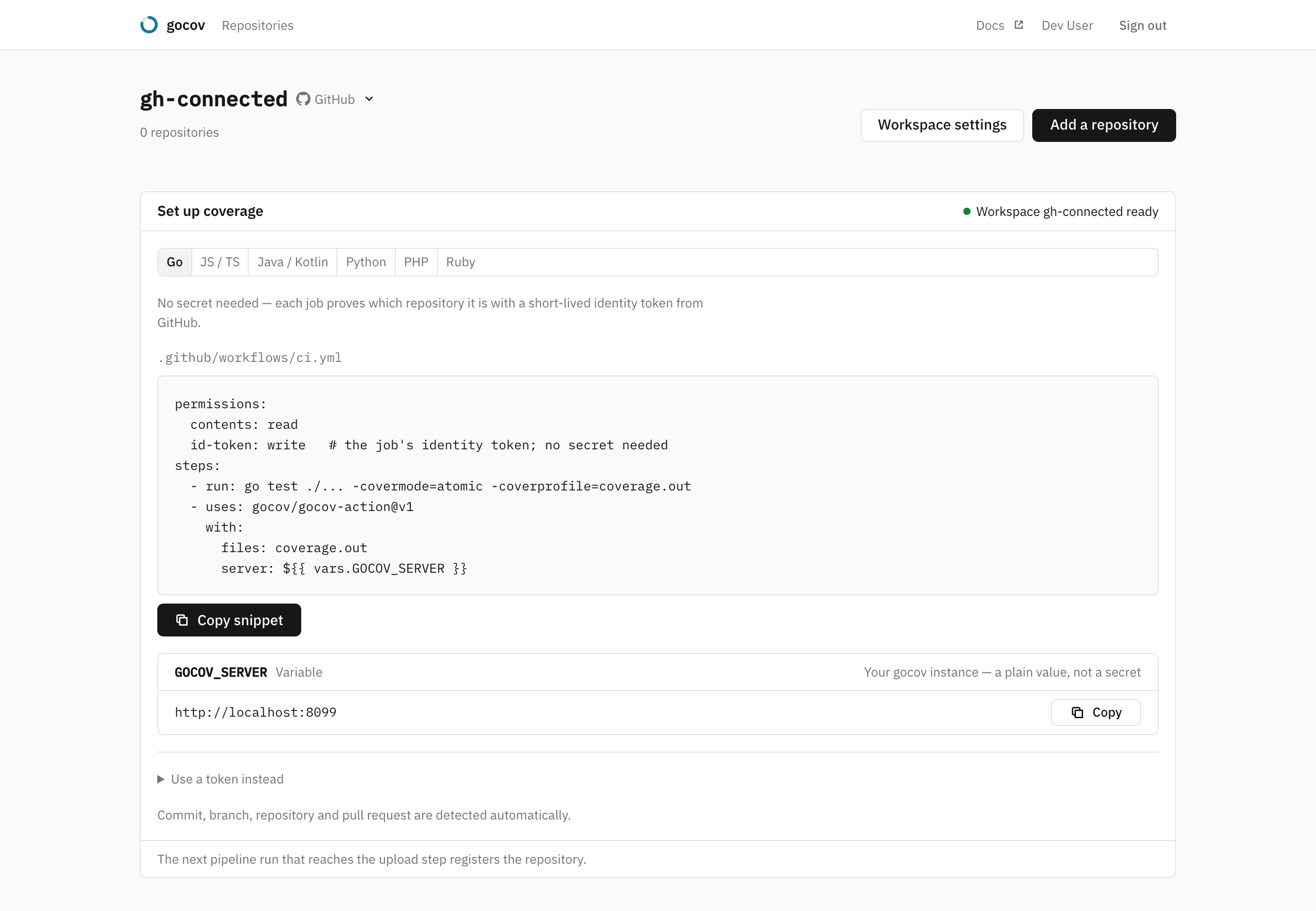Open the Docs link

click(x=990, y=25)
